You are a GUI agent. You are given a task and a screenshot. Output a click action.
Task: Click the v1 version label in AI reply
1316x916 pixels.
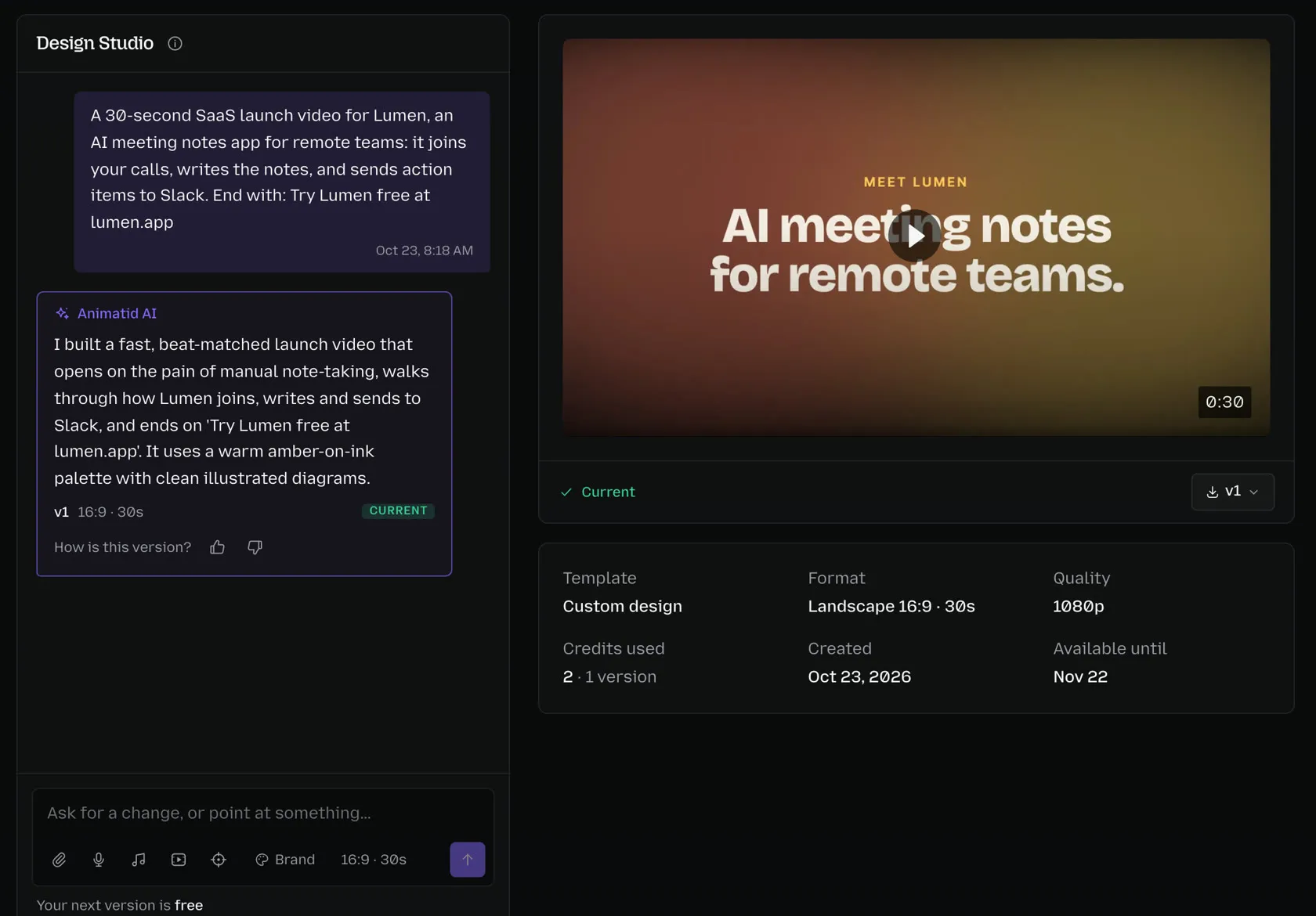coord(61,512)
